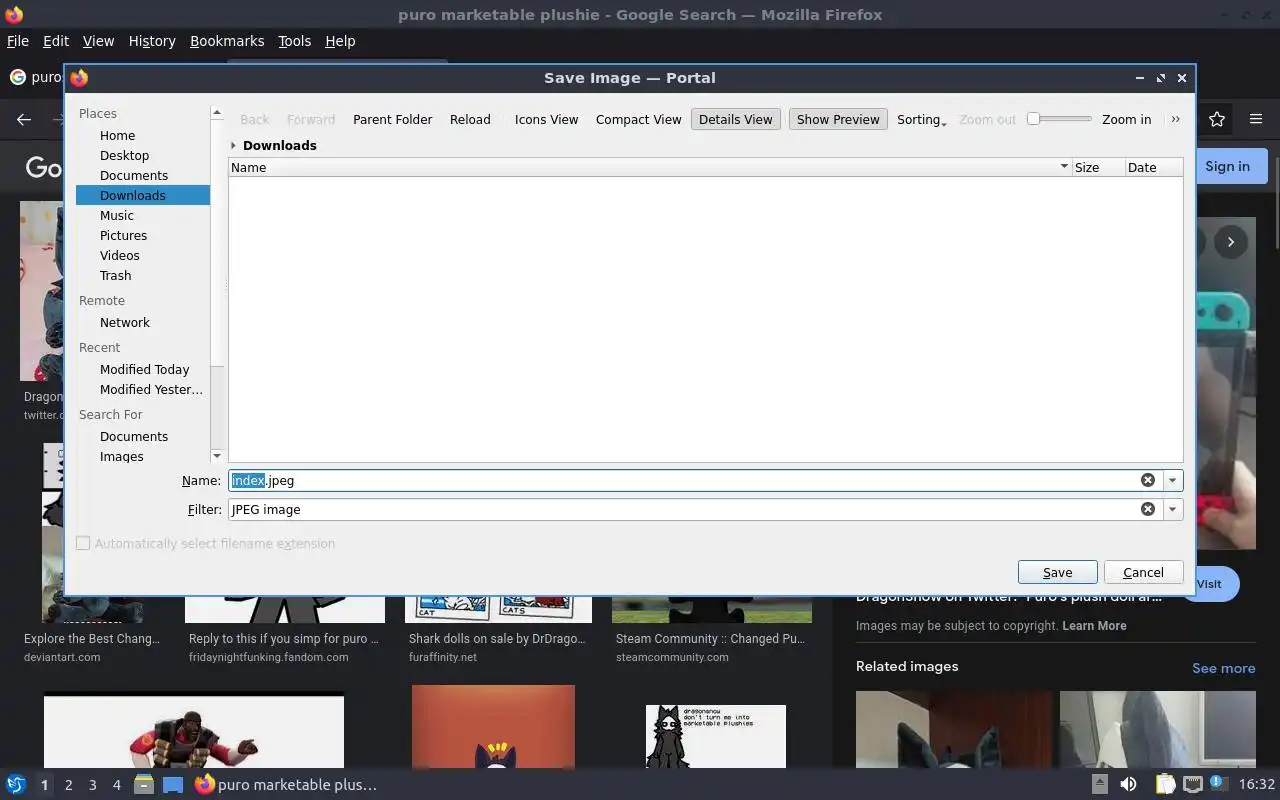
Task: Cancel the Save Image dialog
Action: tap(1143, 572)
